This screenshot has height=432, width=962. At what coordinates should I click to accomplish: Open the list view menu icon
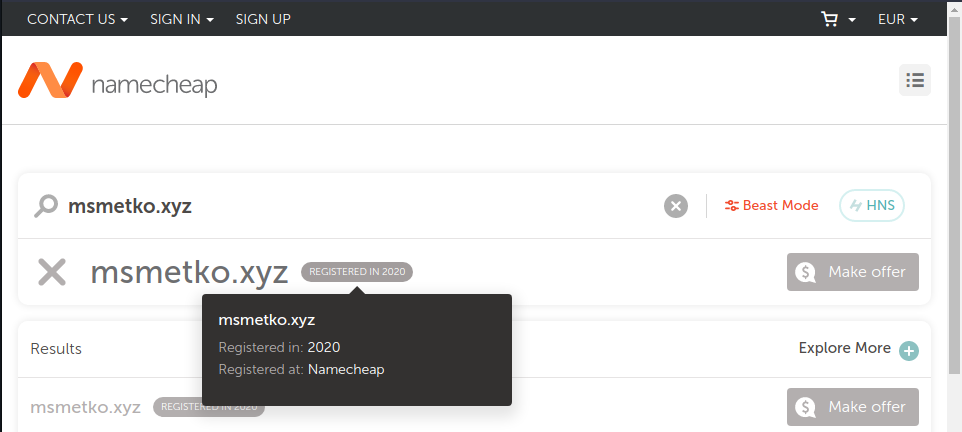[914, 81]
